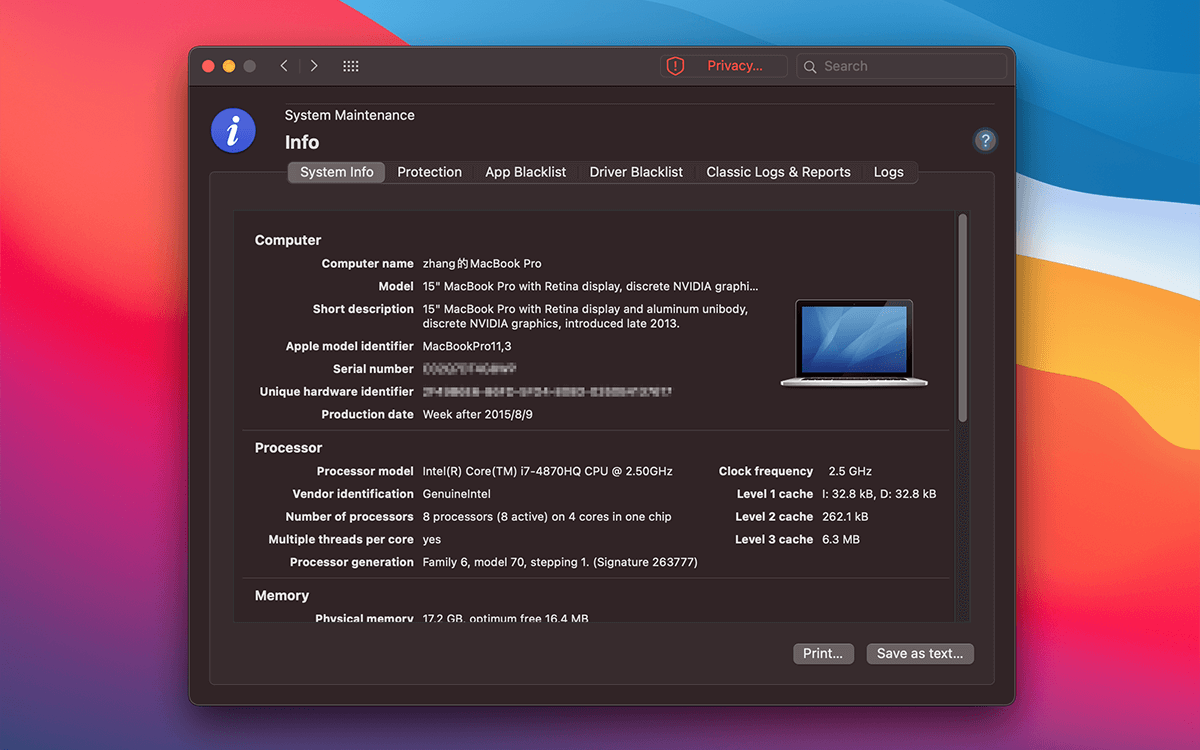Select the Classic Logs & Reports tab

point(778,172)
